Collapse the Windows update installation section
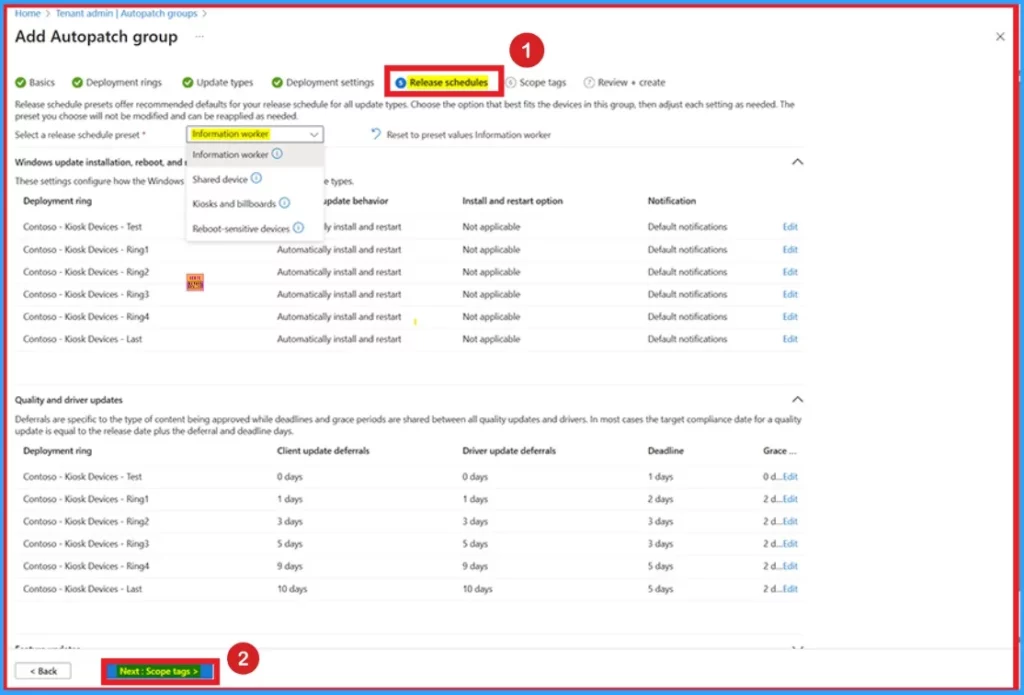The width and height of the screenshot is (1024, 695). (x=797, y=161)
